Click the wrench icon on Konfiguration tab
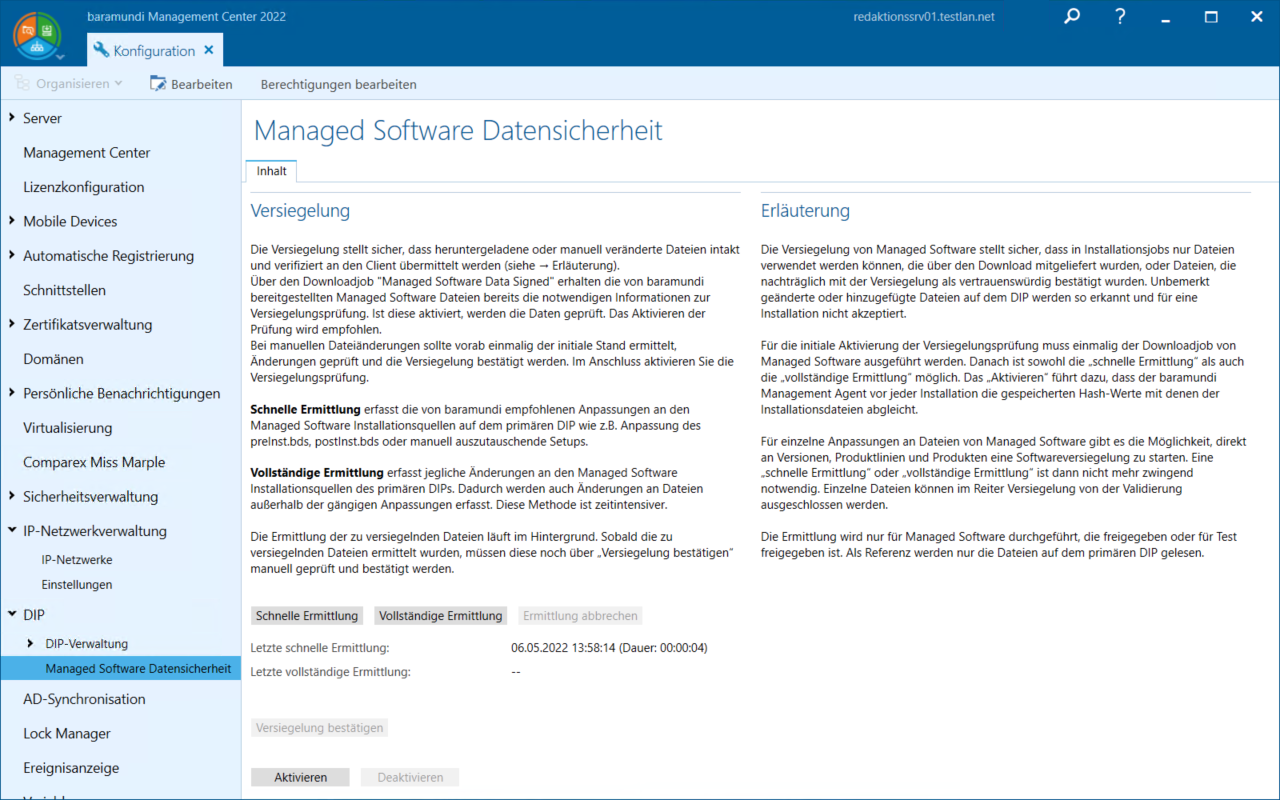Image resolution: width=1280 pixels, height=800 pixels. click(101, 50)
